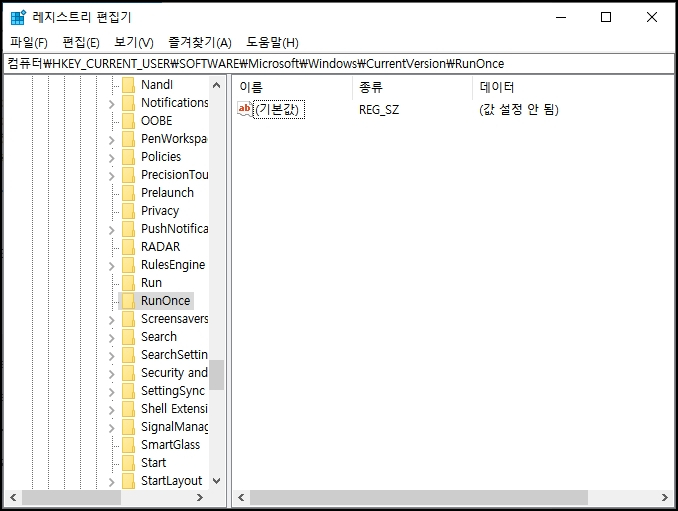This screenshot has height=511, width=678.
Task: Open the 즐겨찾기(A) menu
Action: 200,42
